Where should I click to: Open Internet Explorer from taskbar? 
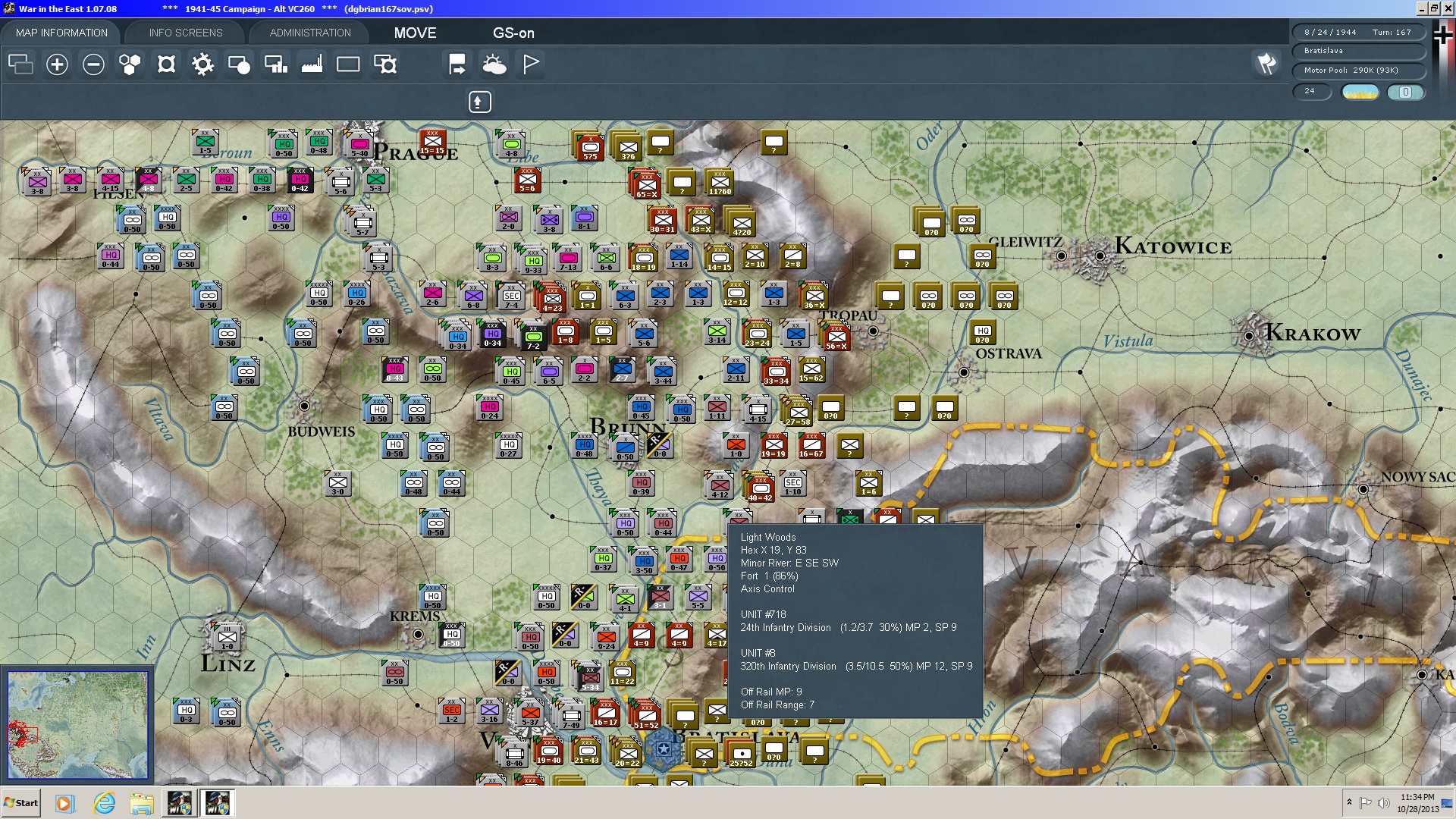click(x=104, y=803)
